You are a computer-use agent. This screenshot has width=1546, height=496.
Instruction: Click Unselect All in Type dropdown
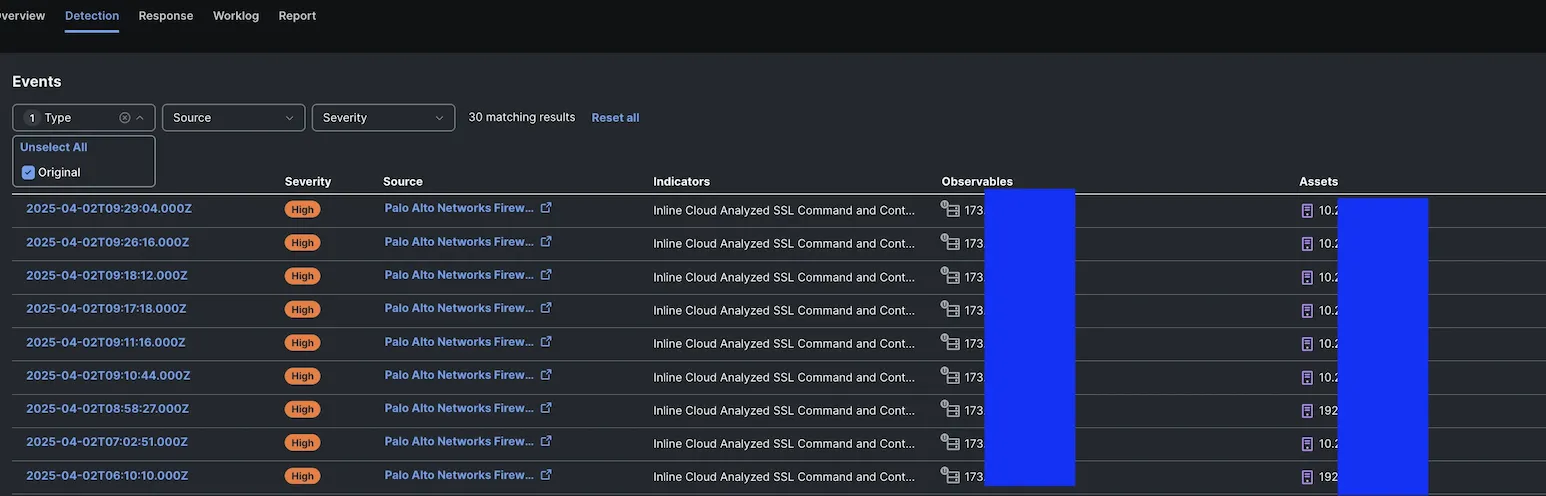(x=54, y=147)
